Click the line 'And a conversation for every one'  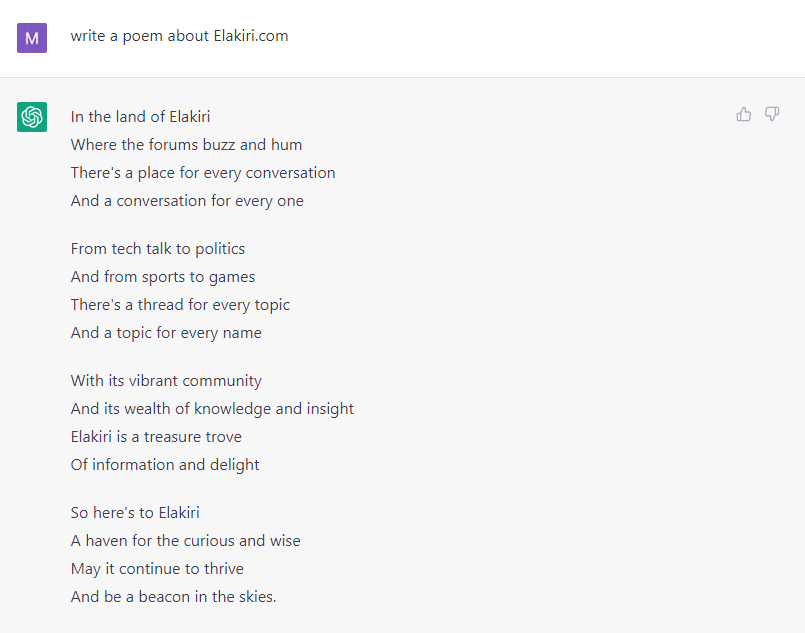click(187, 201)
